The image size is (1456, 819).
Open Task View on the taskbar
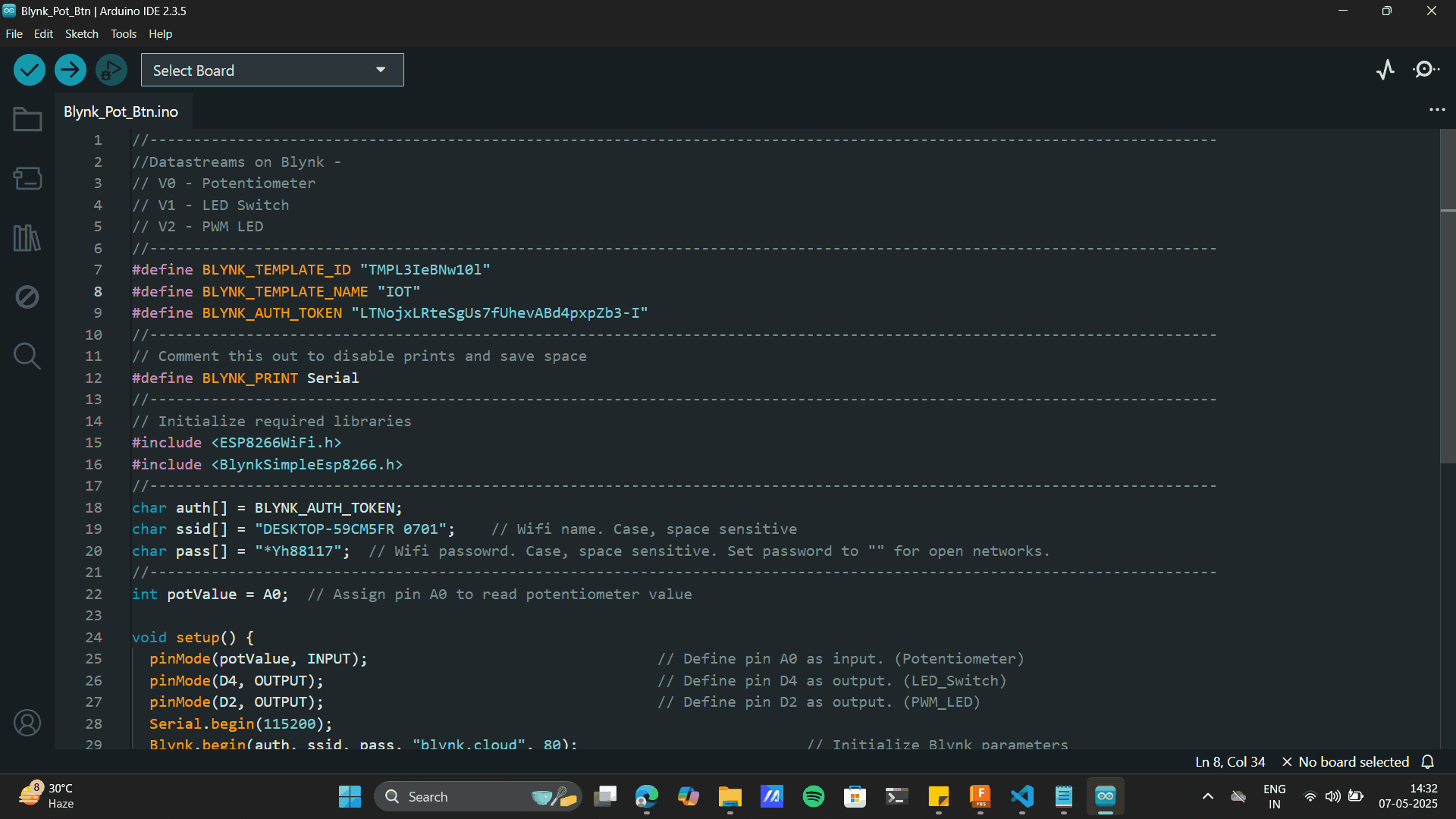pyautogui.click(x=605, y=796)
